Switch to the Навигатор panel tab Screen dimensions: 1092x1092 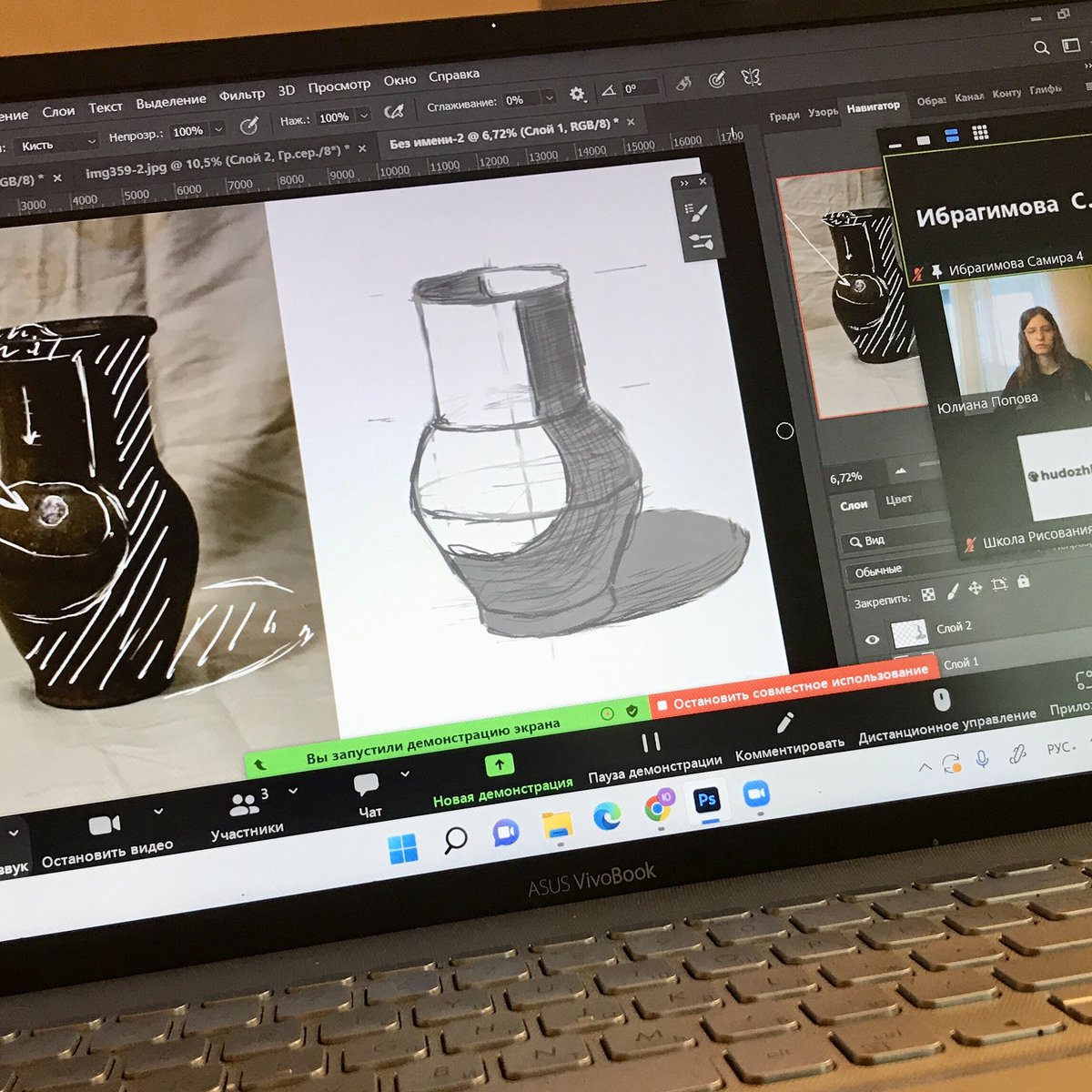coord(873,106)
